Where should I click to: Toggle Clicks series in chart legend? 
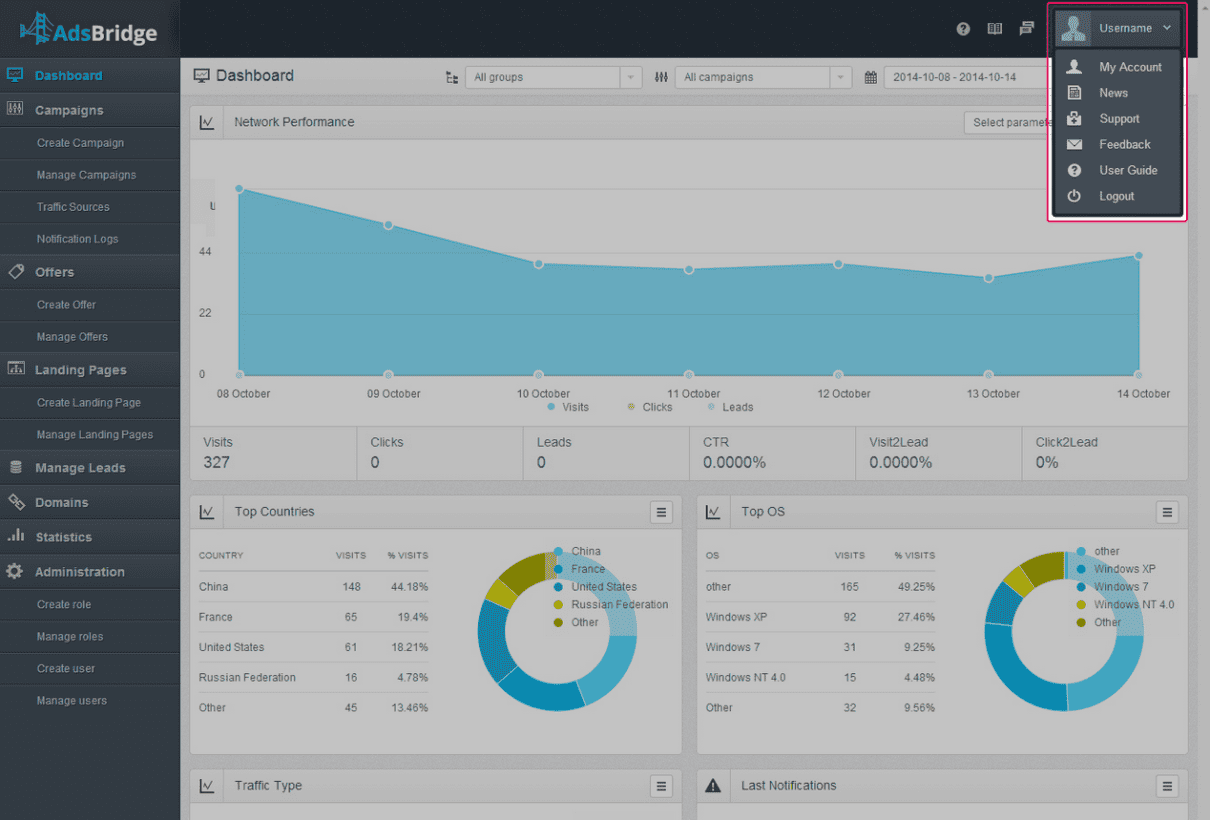[650, 407]
